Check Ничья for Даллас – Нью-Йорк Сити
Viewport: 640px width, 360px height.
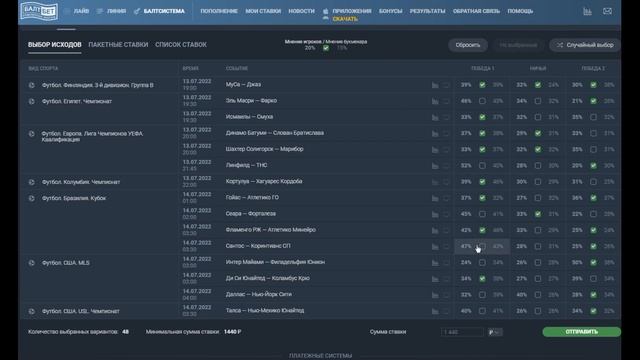538,295
